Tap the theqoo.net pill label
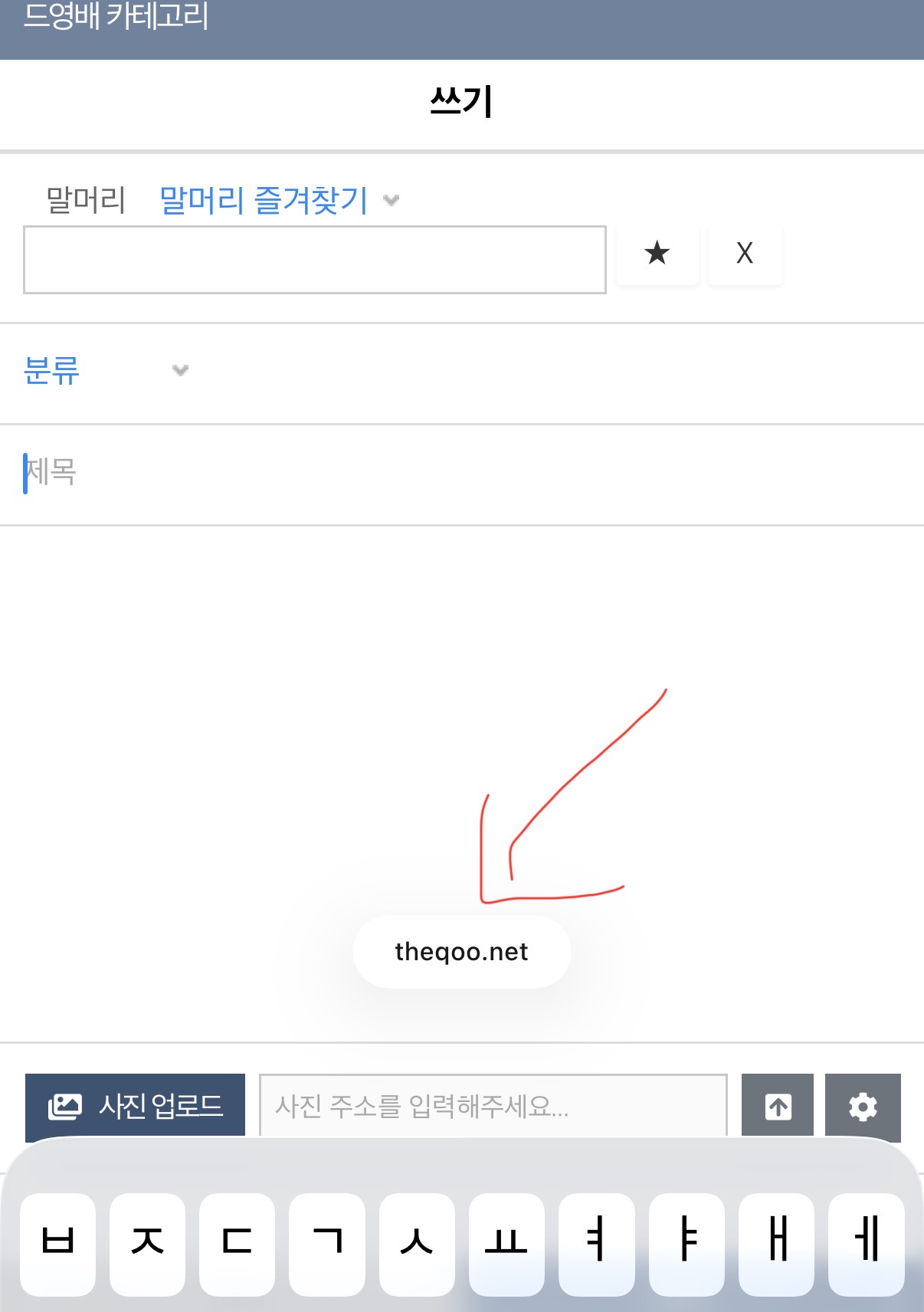 [x=462, y=952]
